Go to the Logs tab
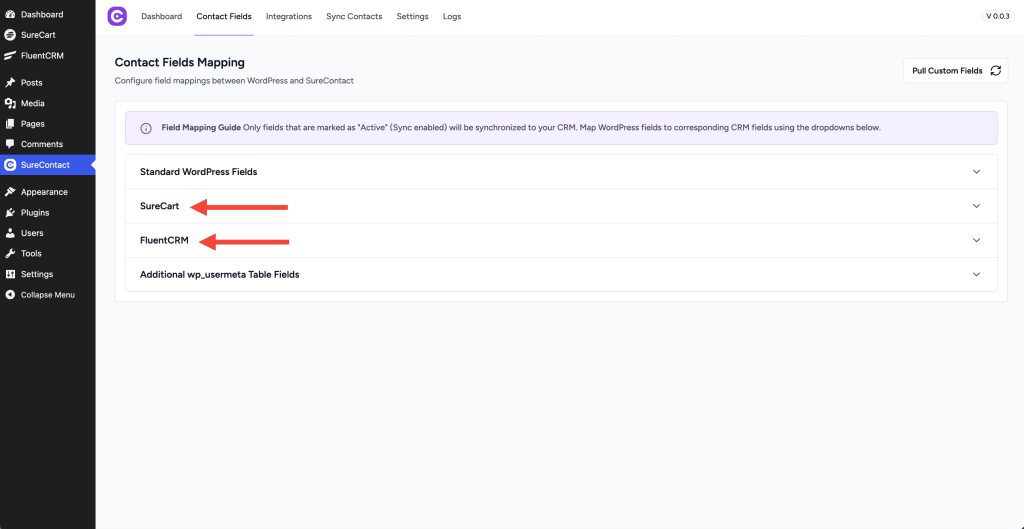Viewport: 1024px width, 529px height. click(452, 17)
